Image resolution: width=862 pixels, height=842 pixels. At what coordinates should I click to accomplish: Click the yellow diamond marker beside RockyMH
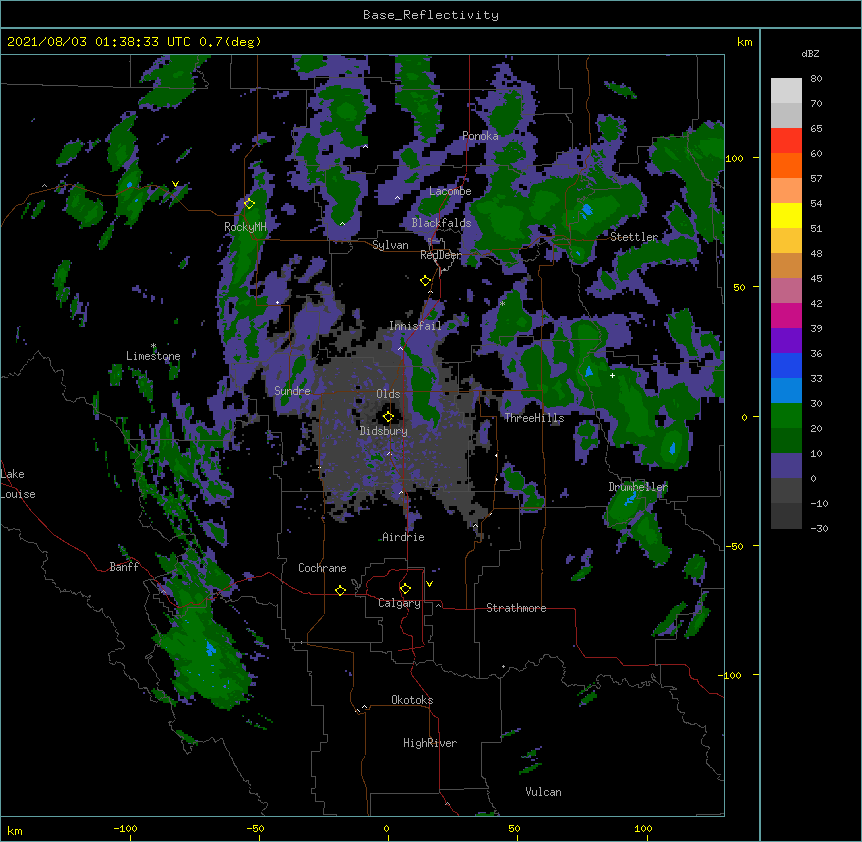(250, 204)
